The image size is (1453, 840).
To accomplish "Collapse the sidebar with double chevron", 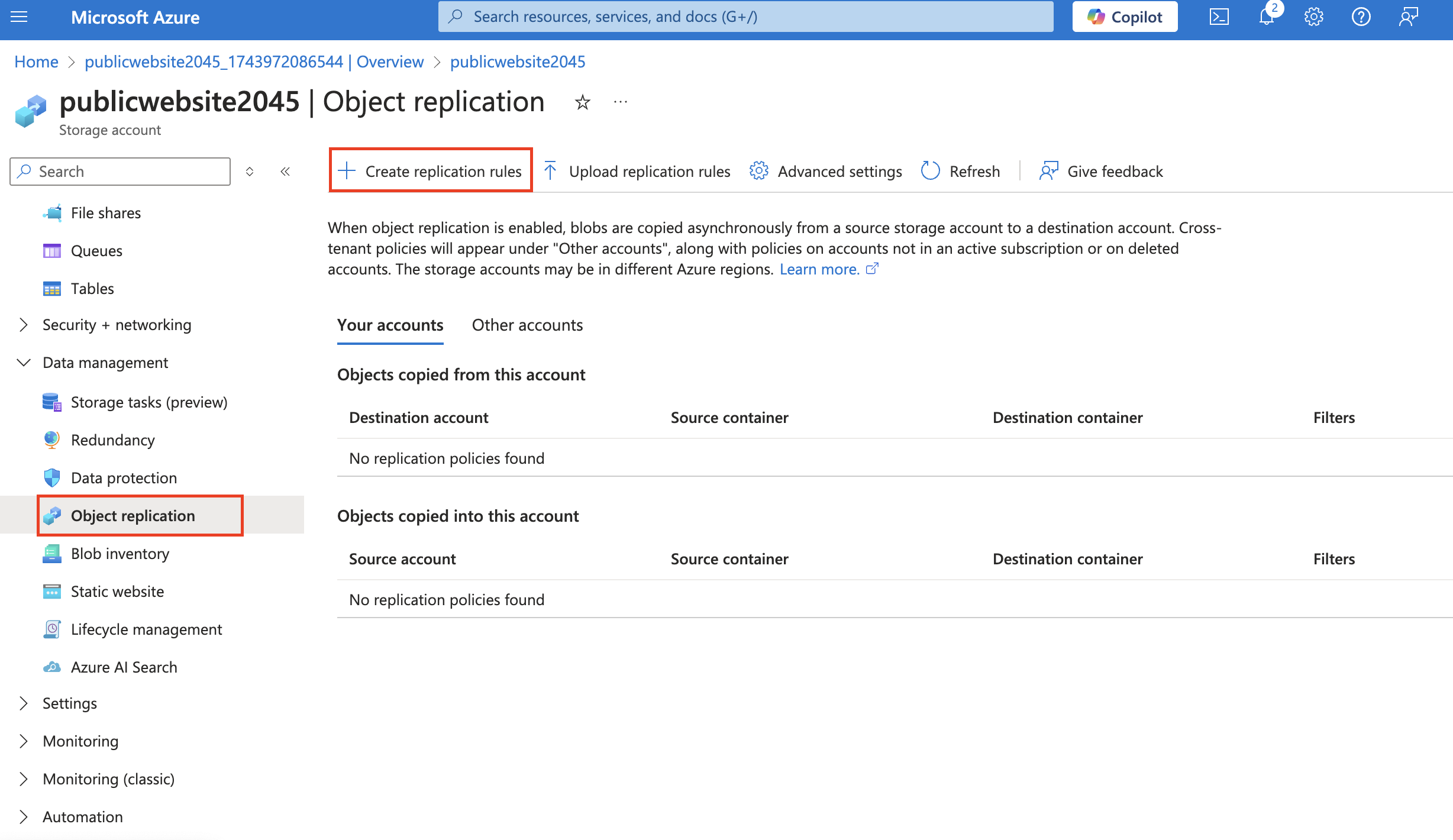I will [x=285, y=172].
